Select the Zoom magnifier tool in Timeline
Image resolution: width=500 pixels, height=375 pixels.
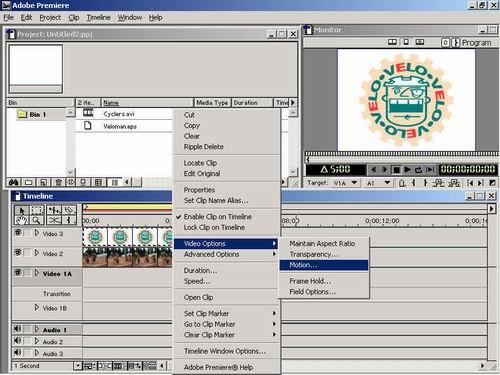tap(37, 220)
